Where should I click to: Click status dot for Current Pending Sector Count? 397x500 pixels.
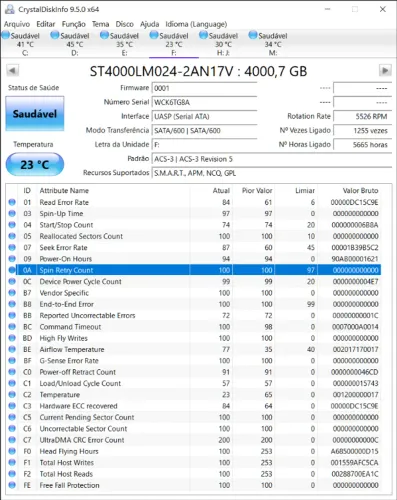tap(12, 417)
